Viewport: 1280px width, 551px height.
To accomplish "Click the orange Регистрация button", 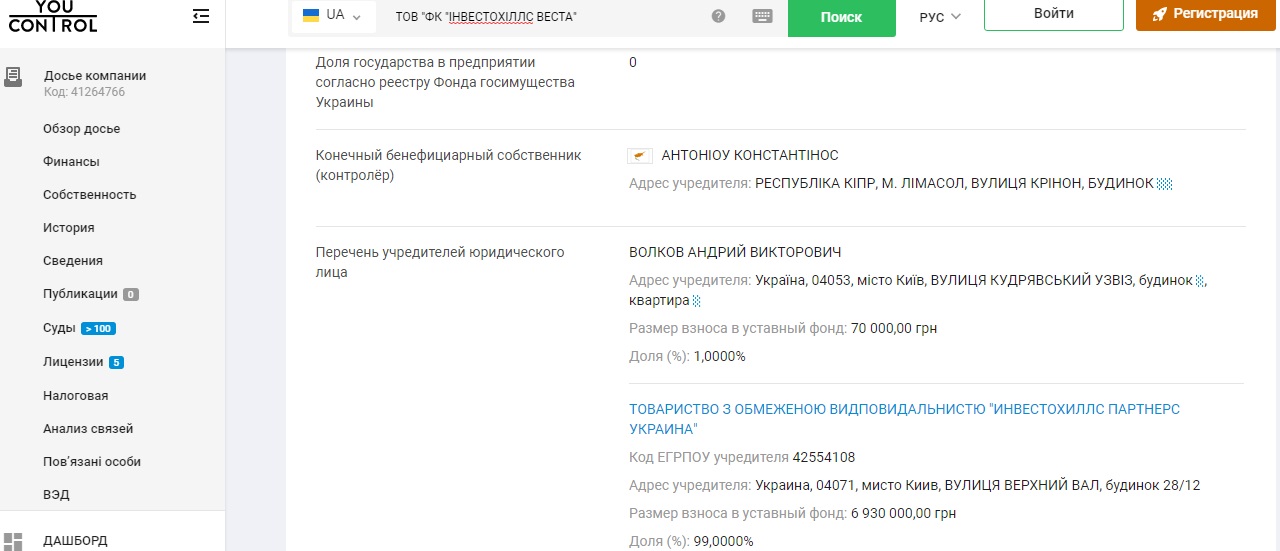I will tap(1204, 14).
